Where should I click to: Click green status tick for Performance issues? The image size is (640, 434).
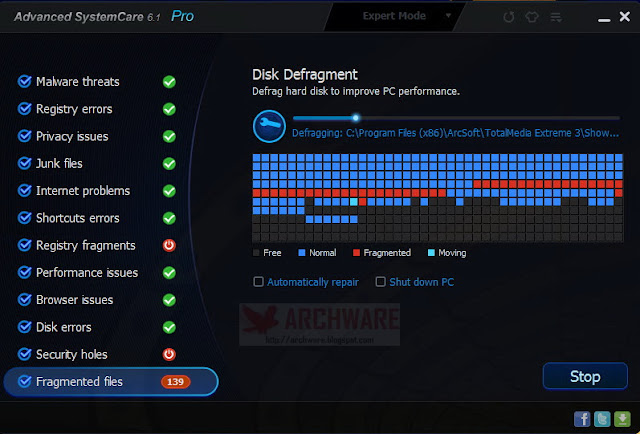click(x=169, y=273)
